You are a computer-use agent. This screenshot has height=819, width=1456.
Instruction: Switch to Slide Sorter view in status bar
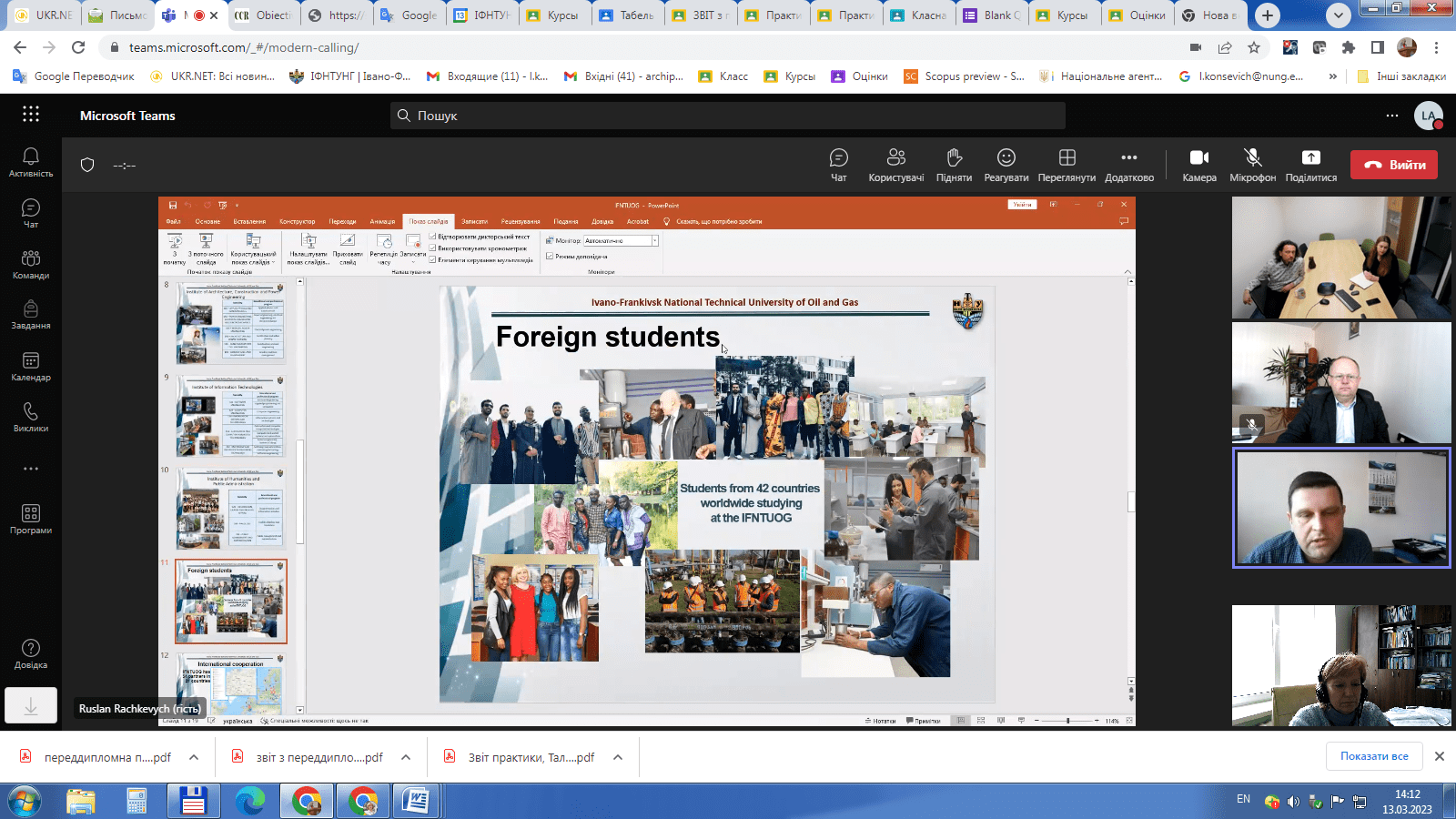pos(981,721)
